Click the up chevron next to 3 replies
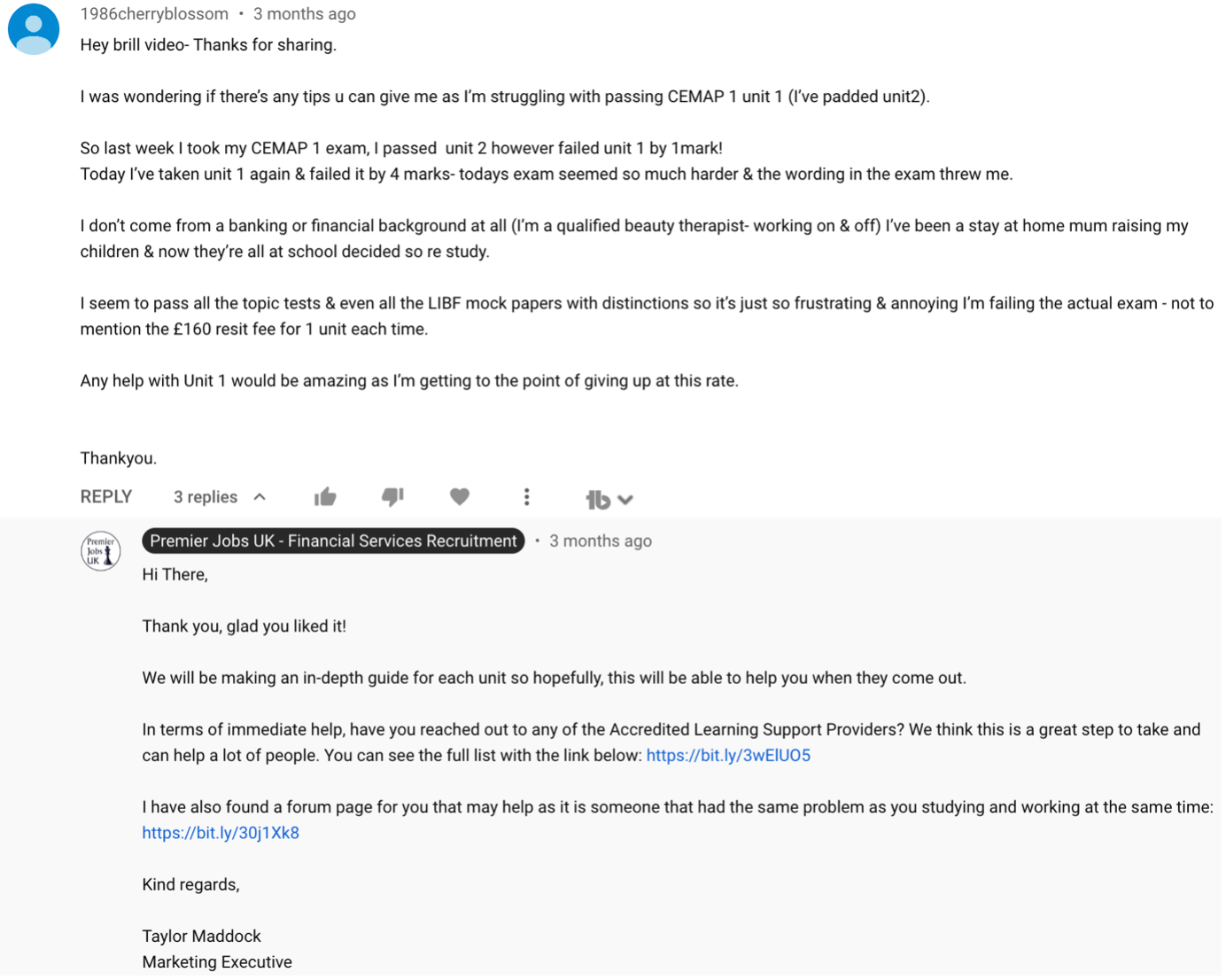The image size is (1226, 980). pos(260,497)
